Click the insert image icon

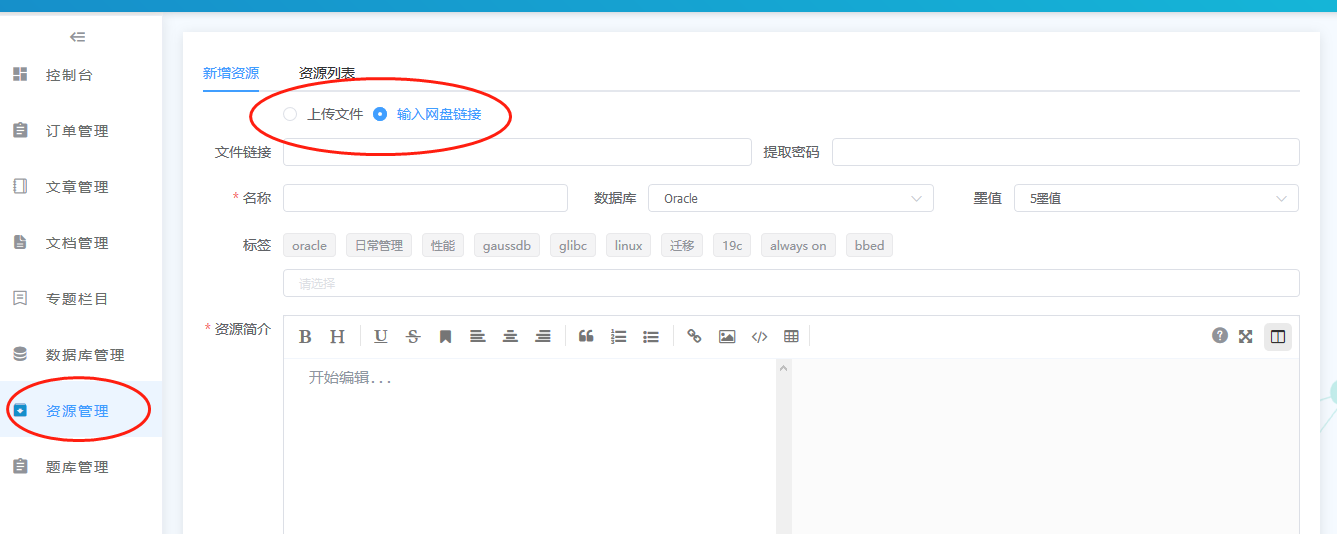coord(727,337)
